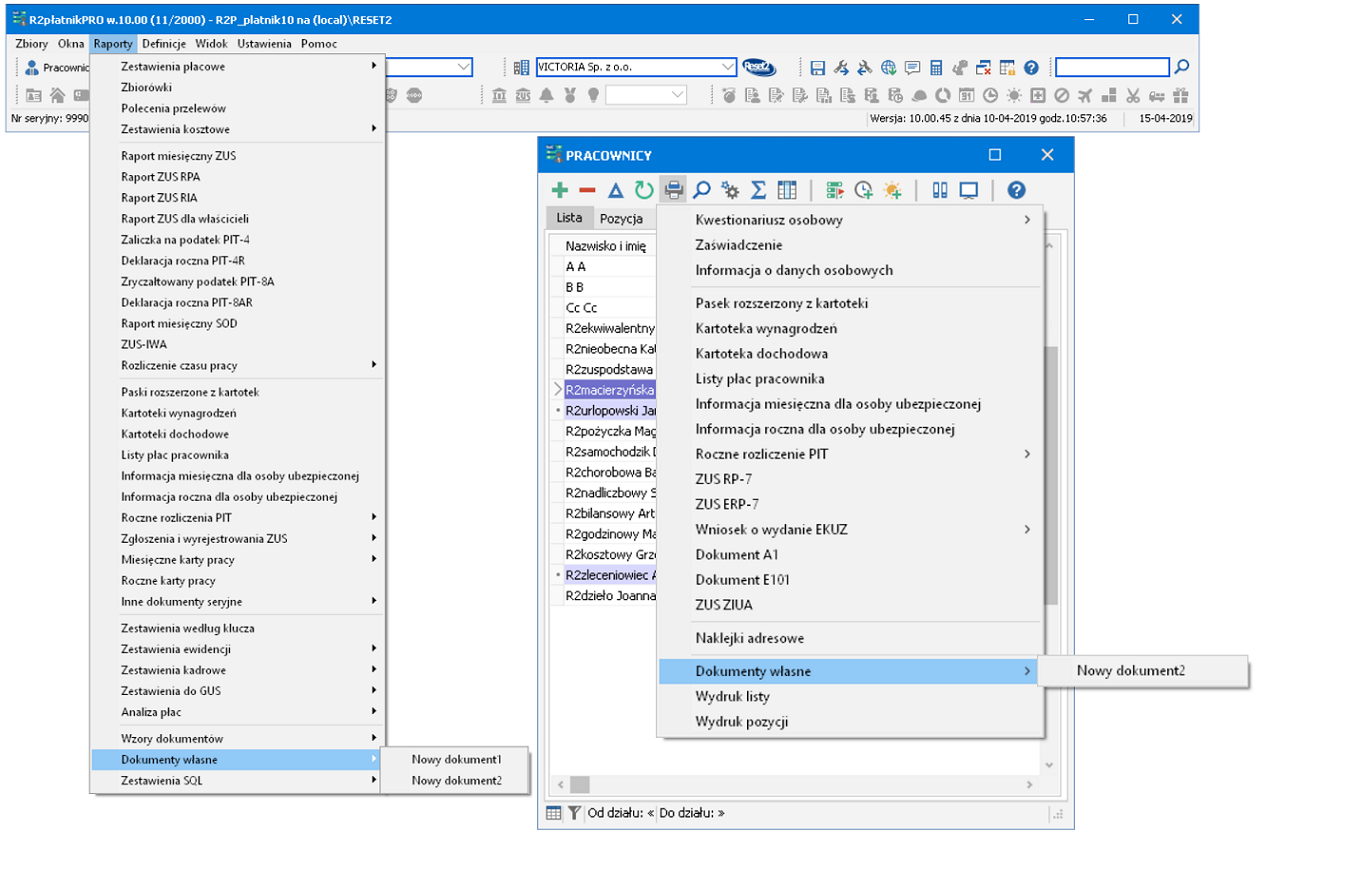
Task: Select the R2macierzyńska employee row
Action: [604, 389]
